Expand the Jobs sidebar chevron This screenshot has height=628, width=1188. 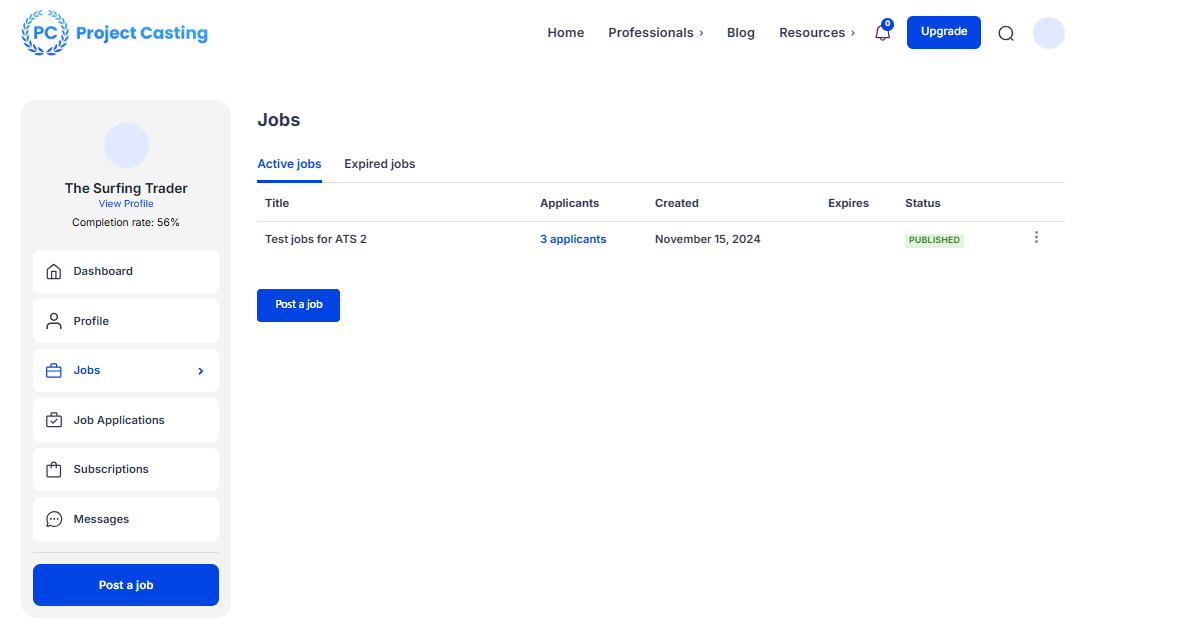point(200,371)
